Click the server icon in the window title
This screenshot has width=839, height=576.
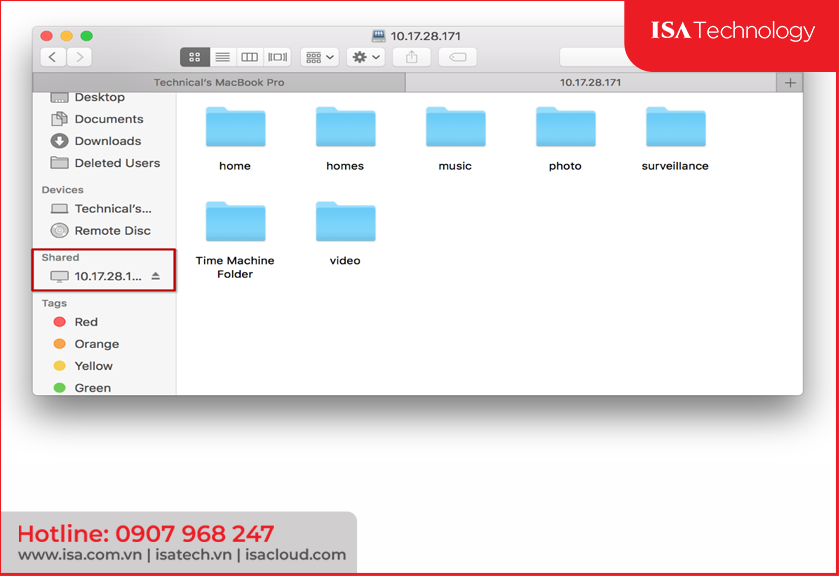pyautogui.click(x=379, y=36)
